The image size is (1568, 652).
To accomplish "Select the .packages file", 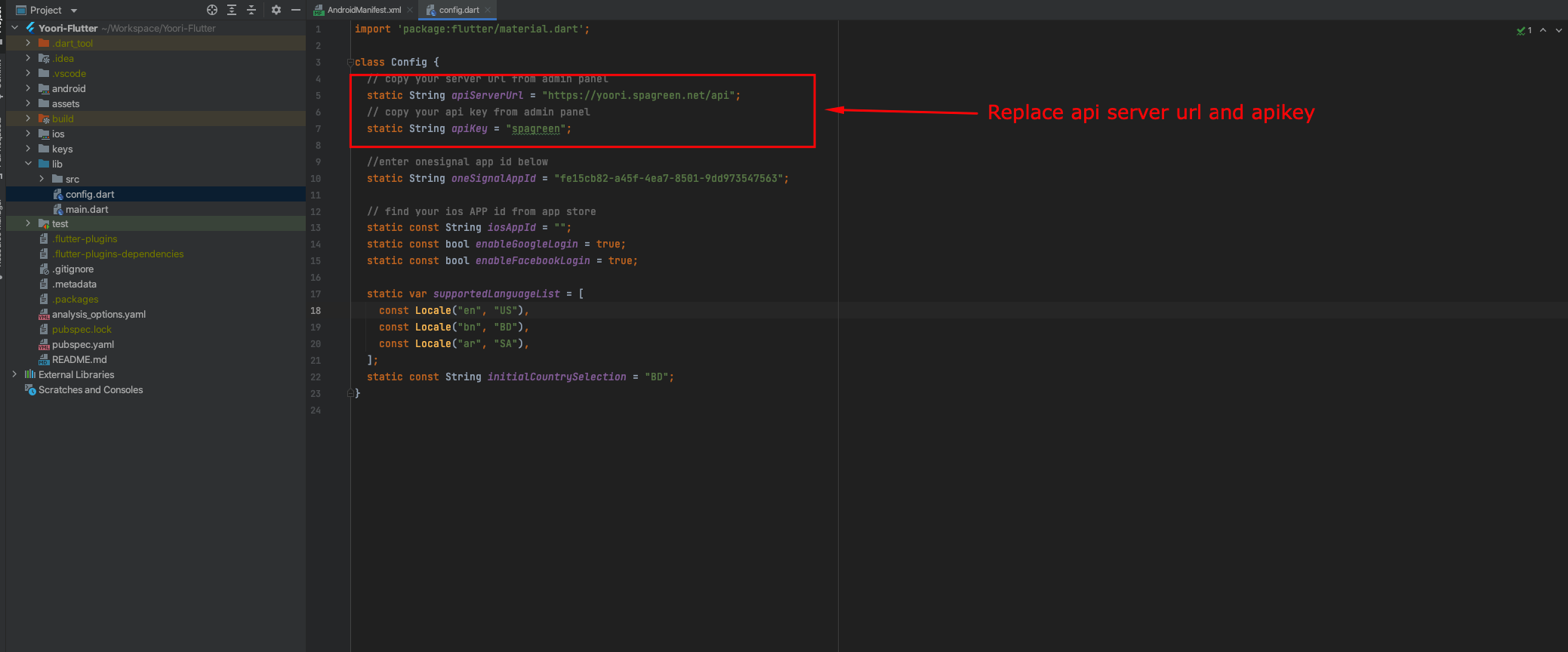I will (75, 299).
